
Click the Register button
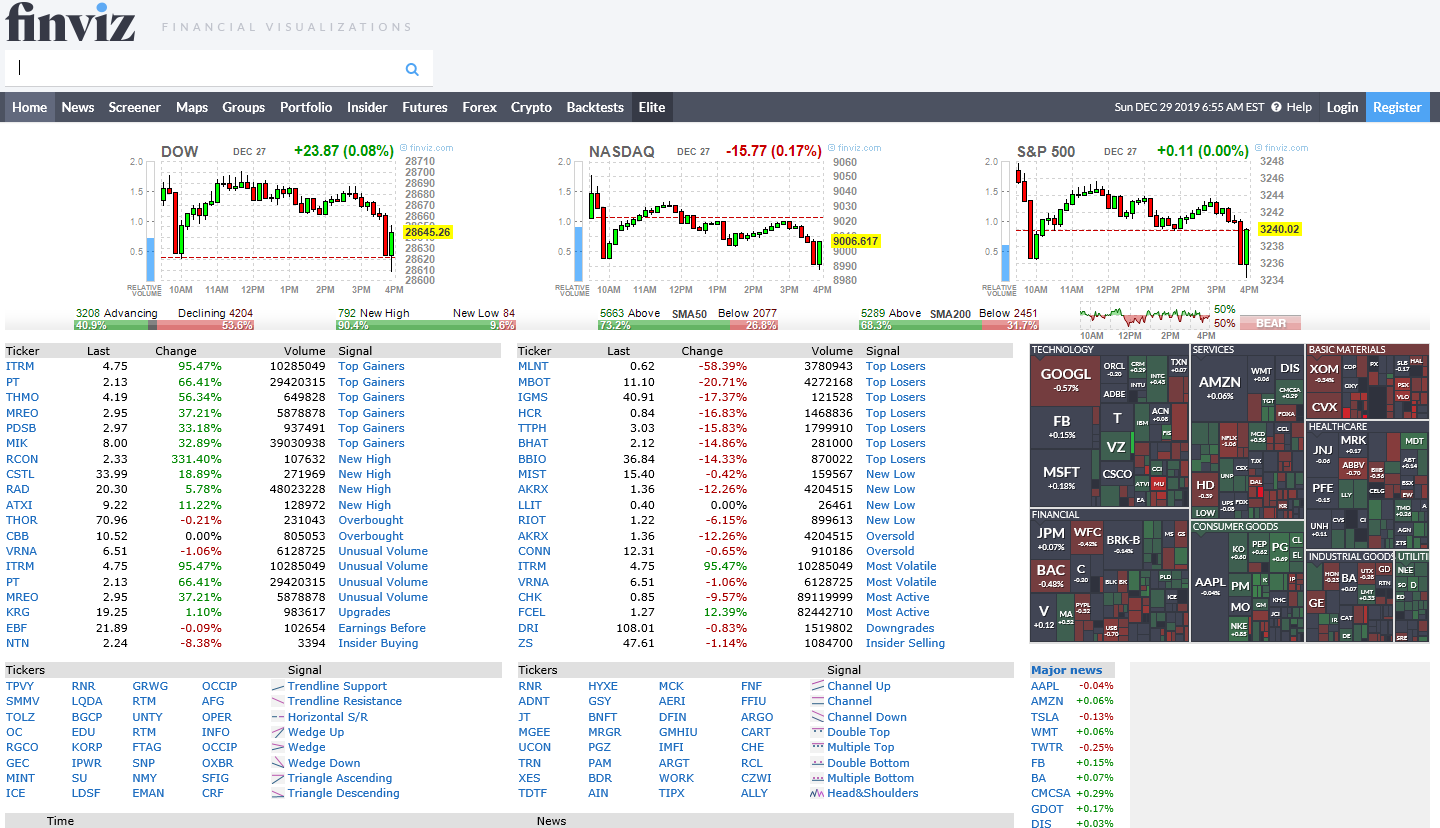coord(1397,107)
